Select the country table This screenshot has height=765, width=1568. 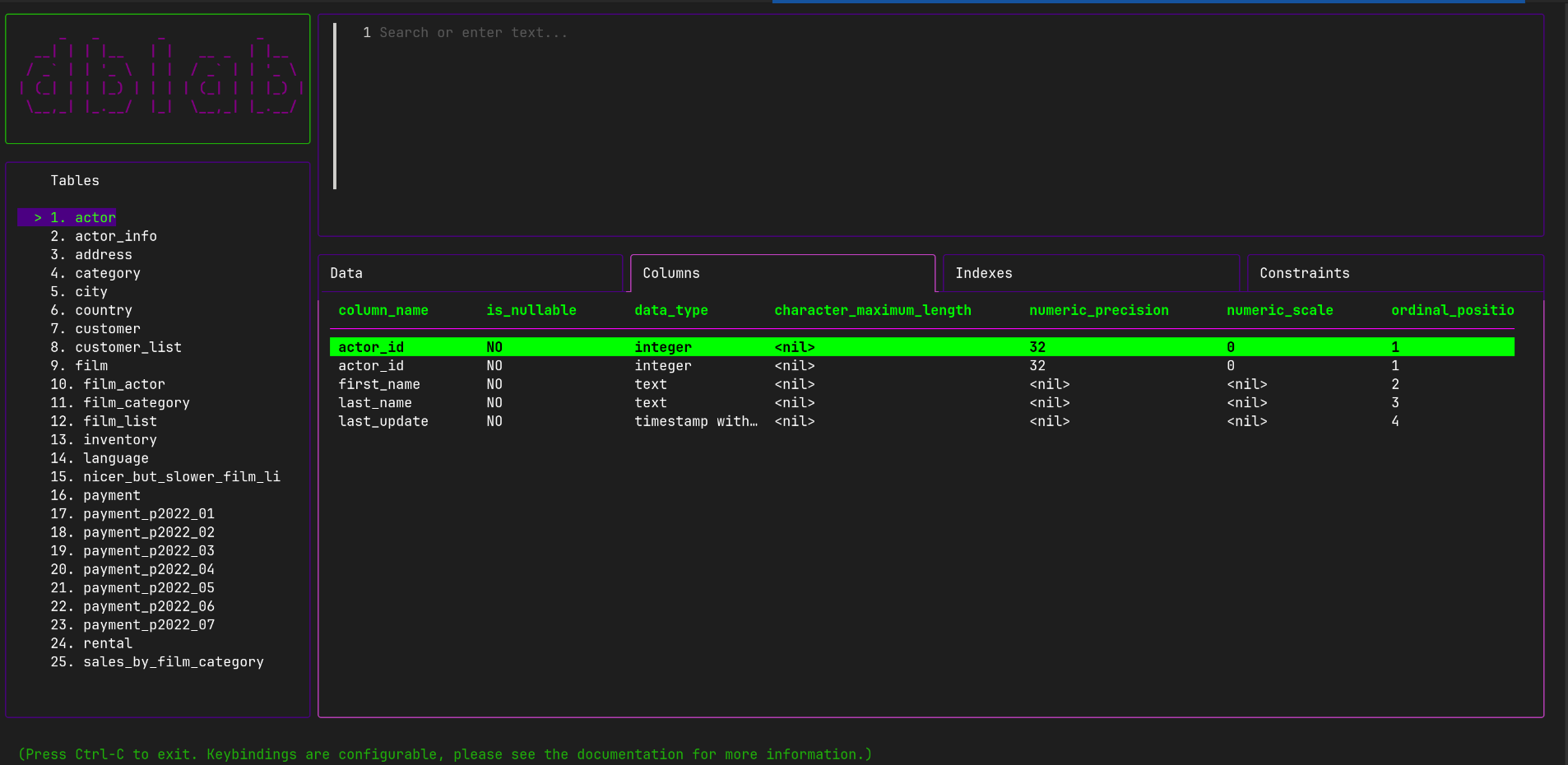pos(91,310)
